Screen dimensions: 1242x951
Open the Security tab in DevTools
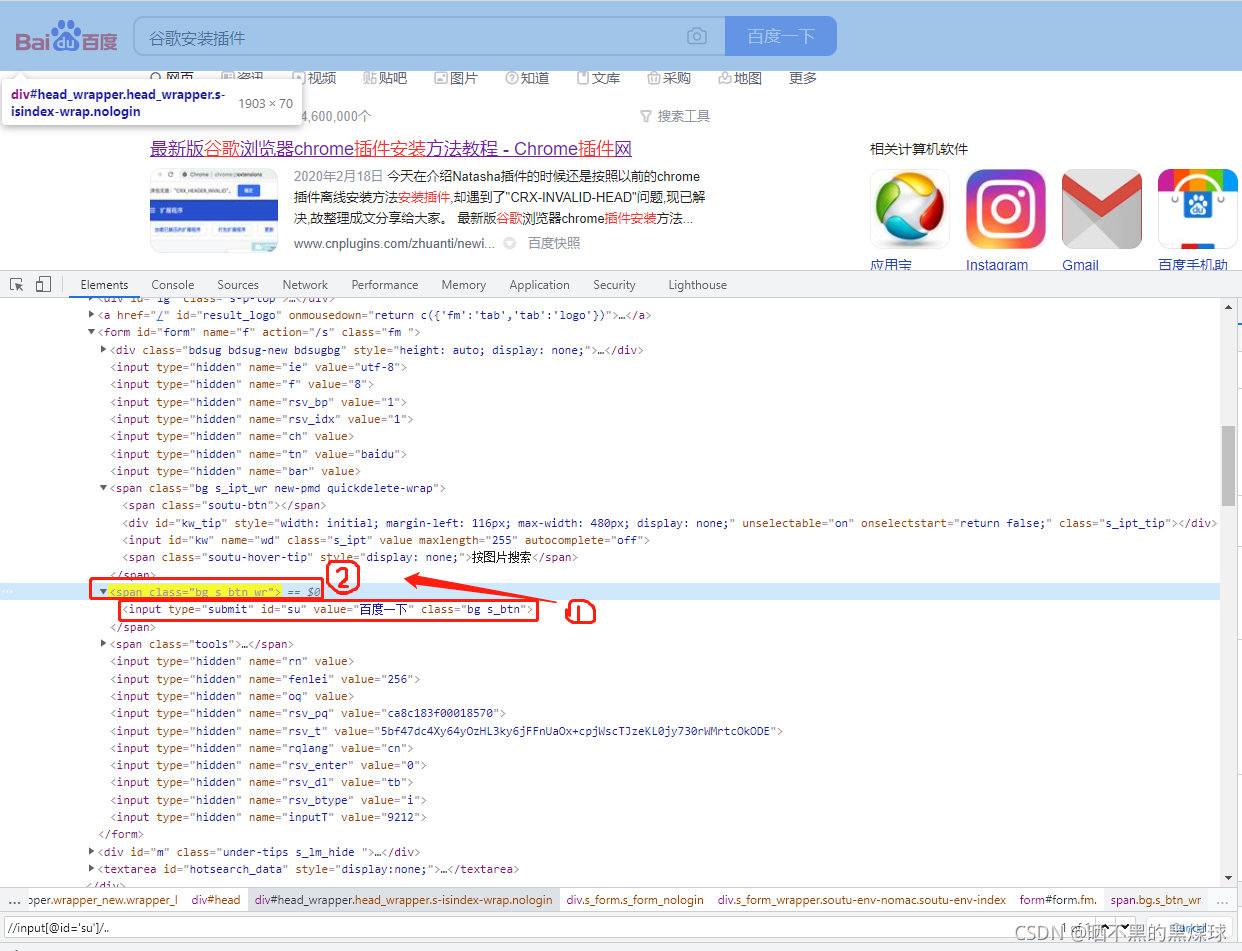pyautogui.click(x=614, y=285)
